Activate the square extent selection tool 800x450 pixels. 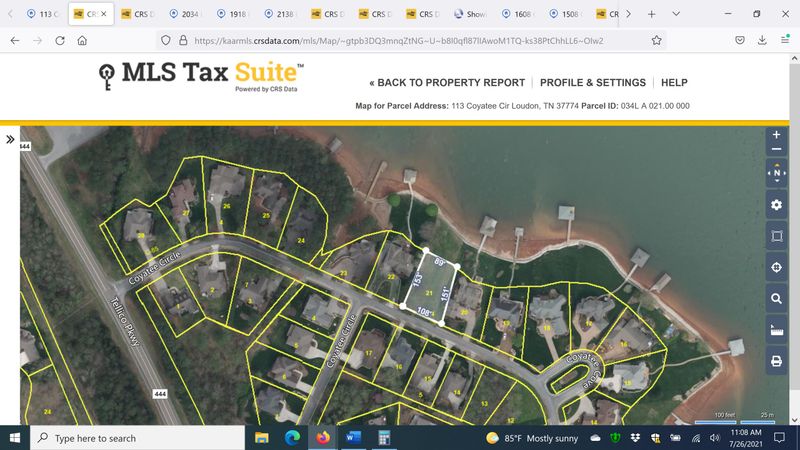[x=777, y=236]
